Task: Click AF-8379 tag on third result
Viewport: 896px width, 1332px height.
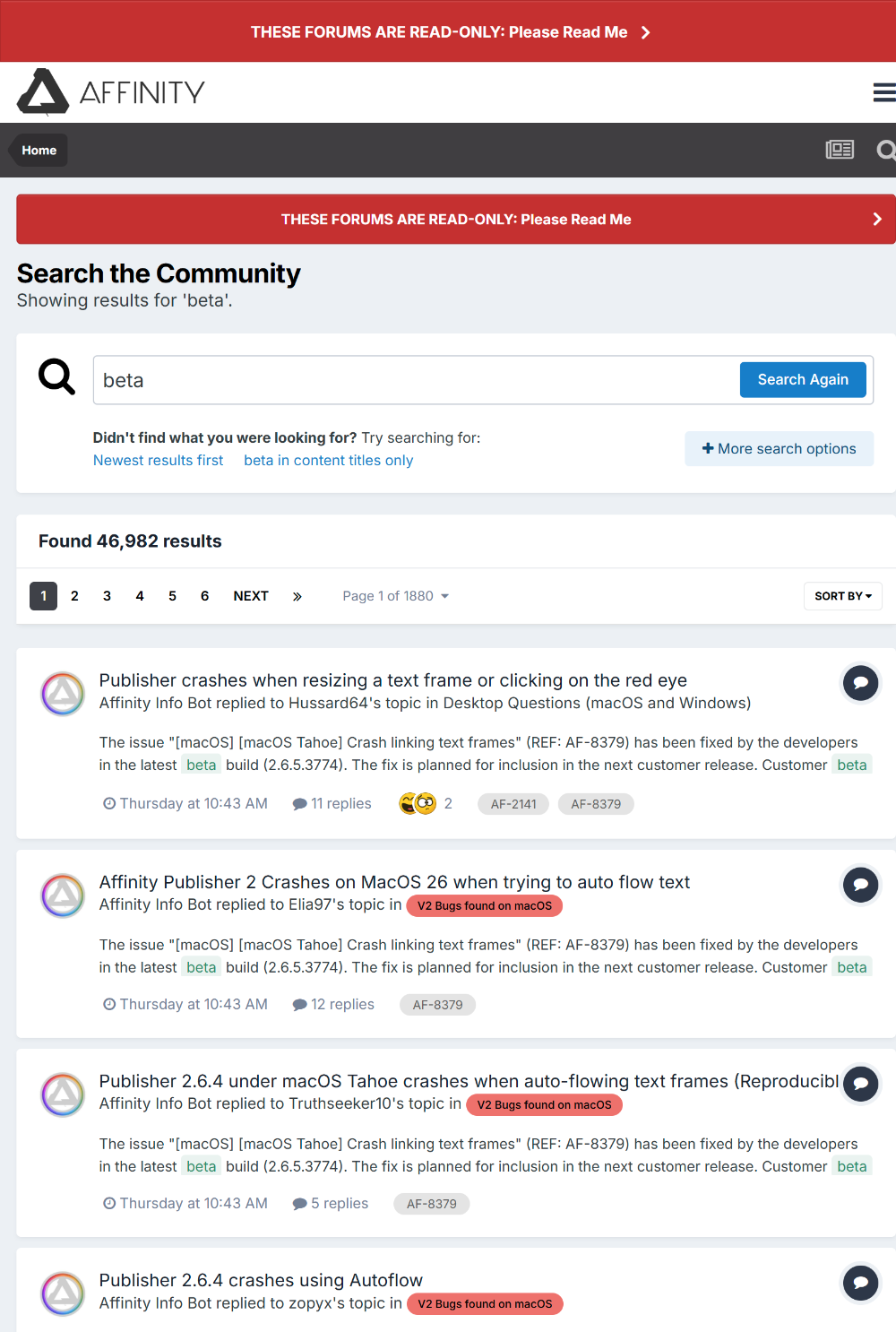Action: point(432,1204)
